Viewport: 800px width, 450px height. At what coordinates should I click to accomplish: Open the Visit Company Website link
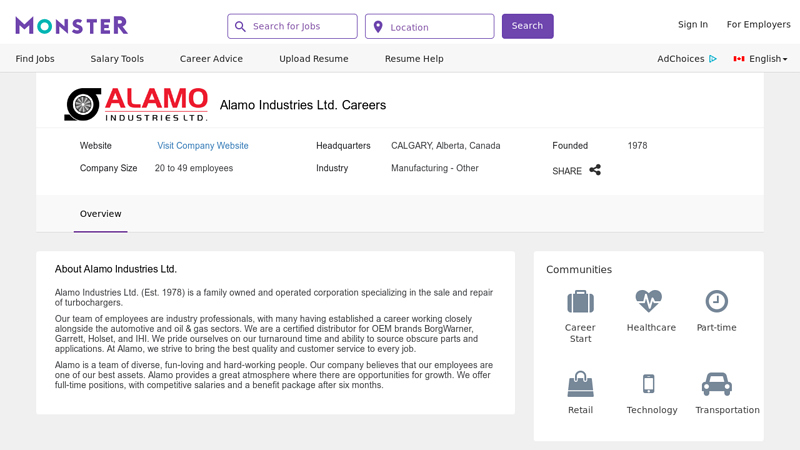(x=203, y=145)
